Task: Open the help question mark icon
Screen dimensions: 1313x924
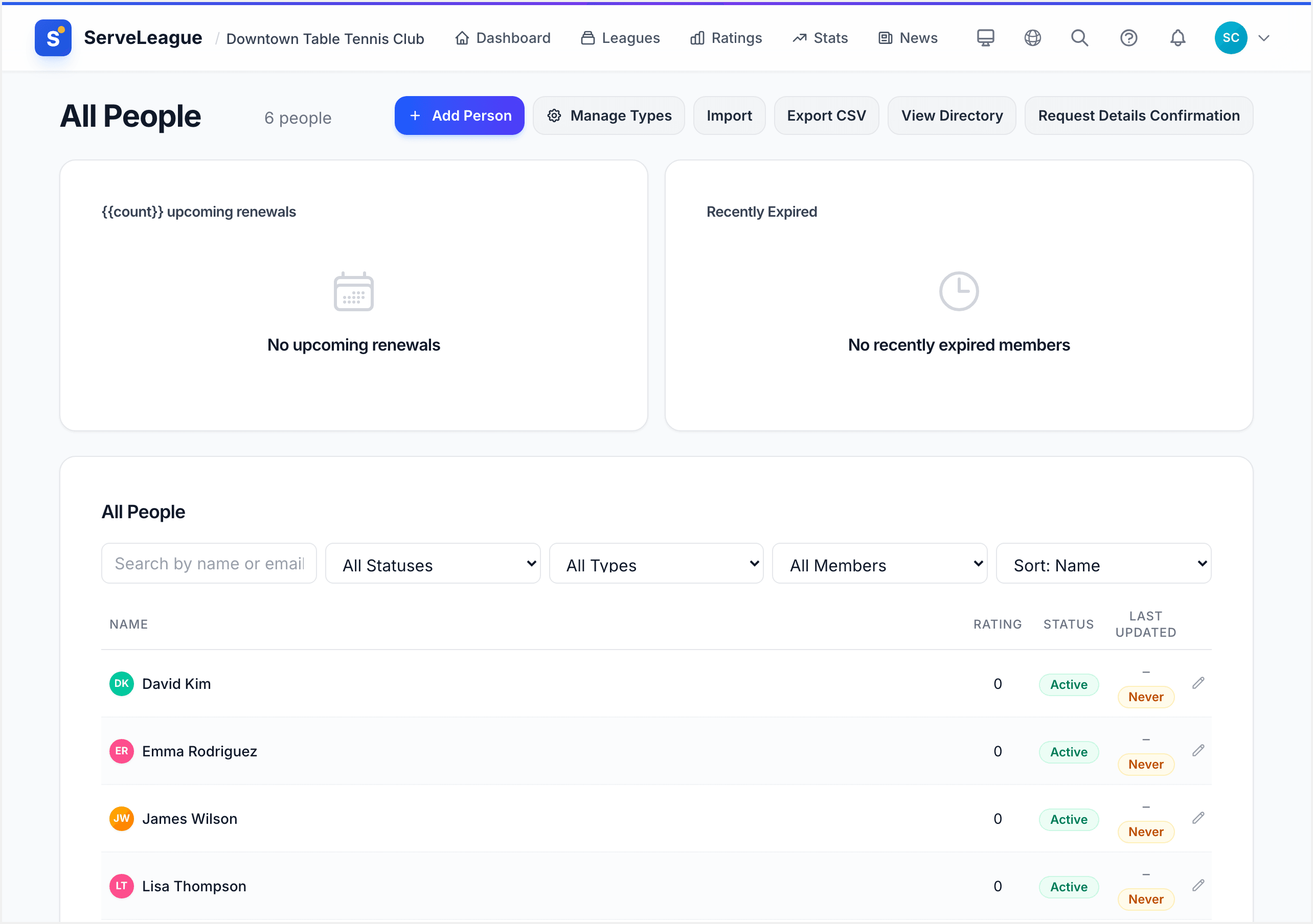Action: 1128,38
